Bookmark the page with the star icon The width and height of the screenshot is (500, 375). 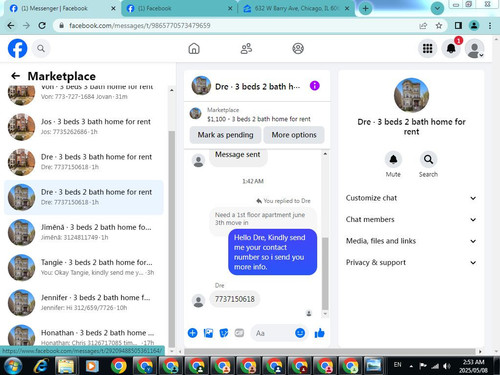[x=439, y=25]
